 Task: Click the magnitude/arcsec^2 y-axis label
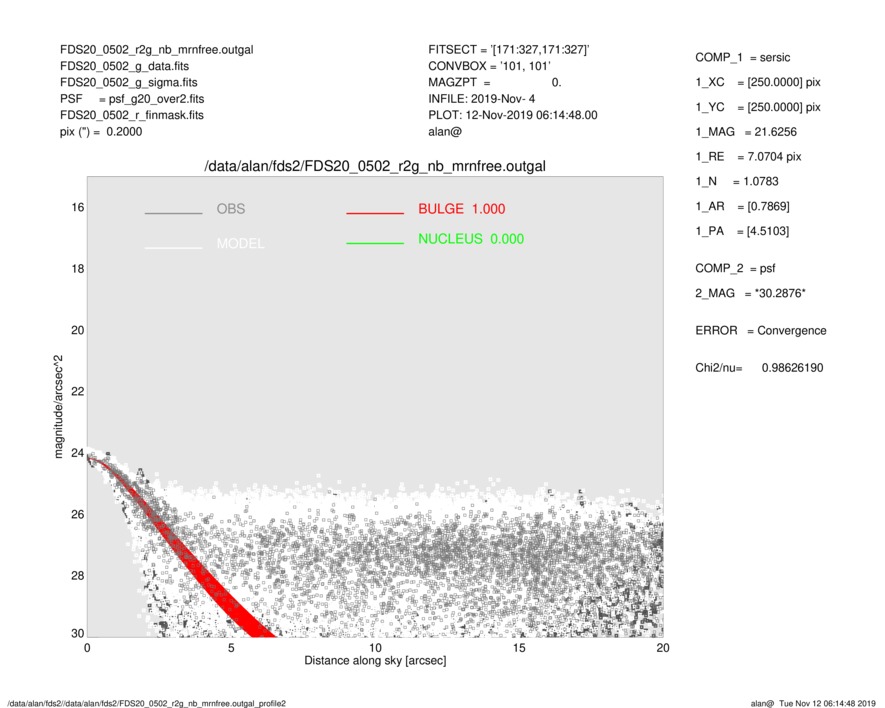58,407
